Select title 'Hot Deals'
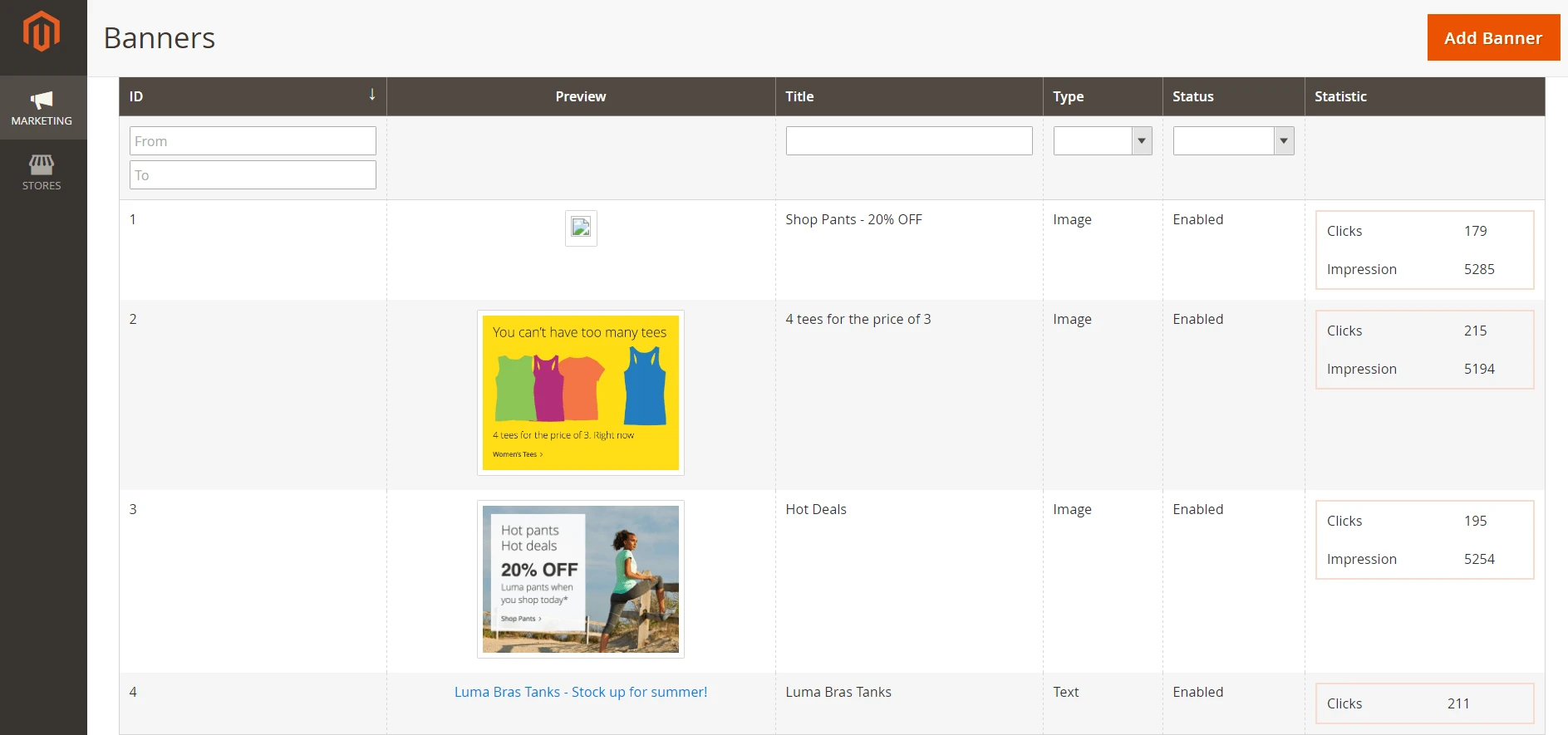Viewport: 1568px width, 735px height. pyautogui.click(x=816, y=509)
